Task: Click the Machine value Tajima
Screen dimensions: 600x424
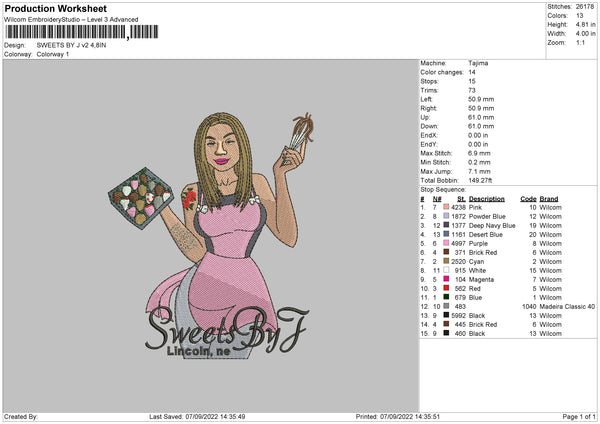Action: point(478,63)
